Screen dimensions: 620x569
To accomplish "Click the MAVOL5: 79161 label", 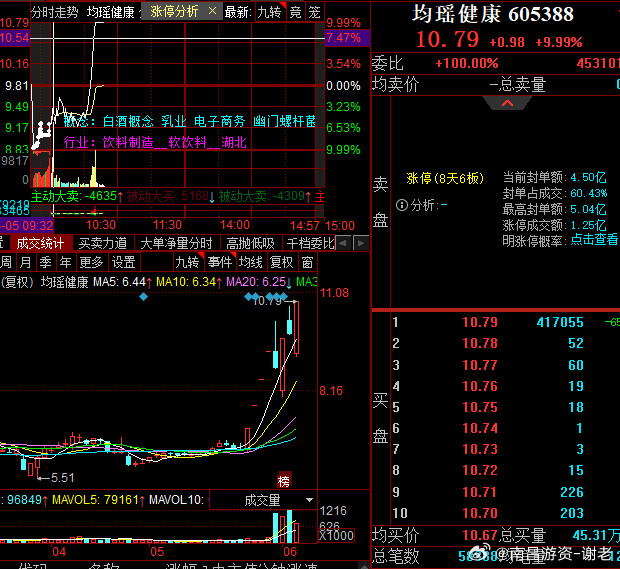I will click(x=98, y=500).
